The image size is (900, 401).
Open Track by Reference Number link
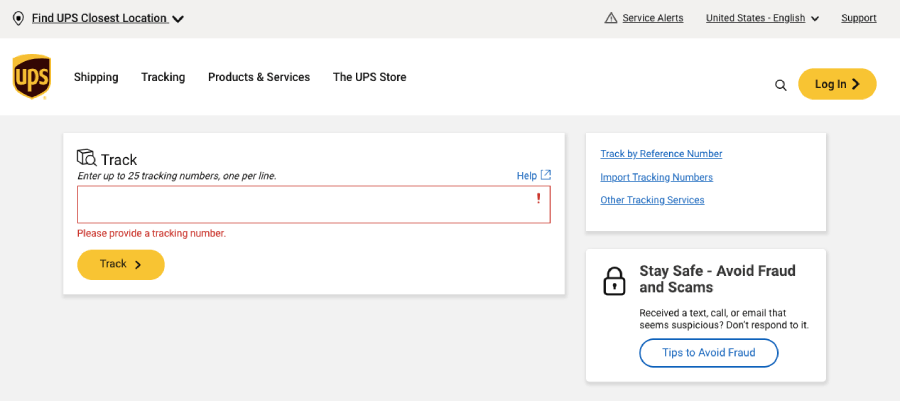pos(661,154)
